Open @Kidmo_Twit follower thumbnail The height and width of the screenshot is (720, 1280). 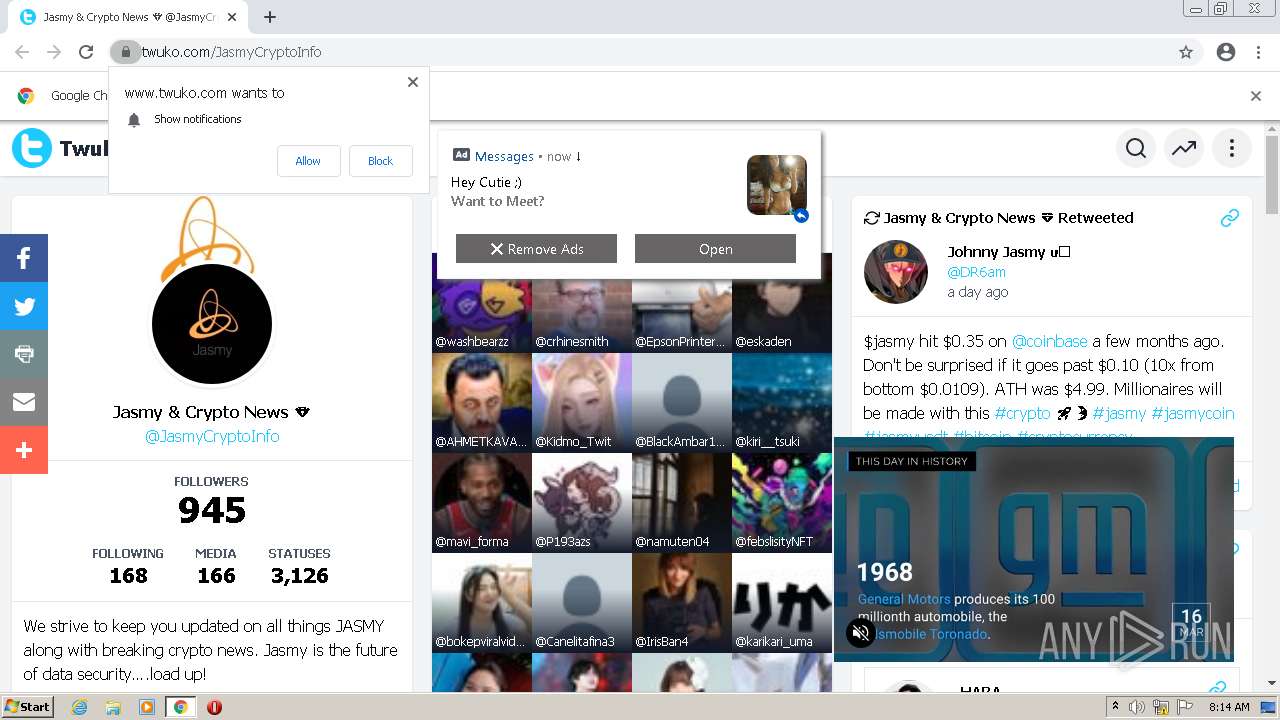click(582, 403)
